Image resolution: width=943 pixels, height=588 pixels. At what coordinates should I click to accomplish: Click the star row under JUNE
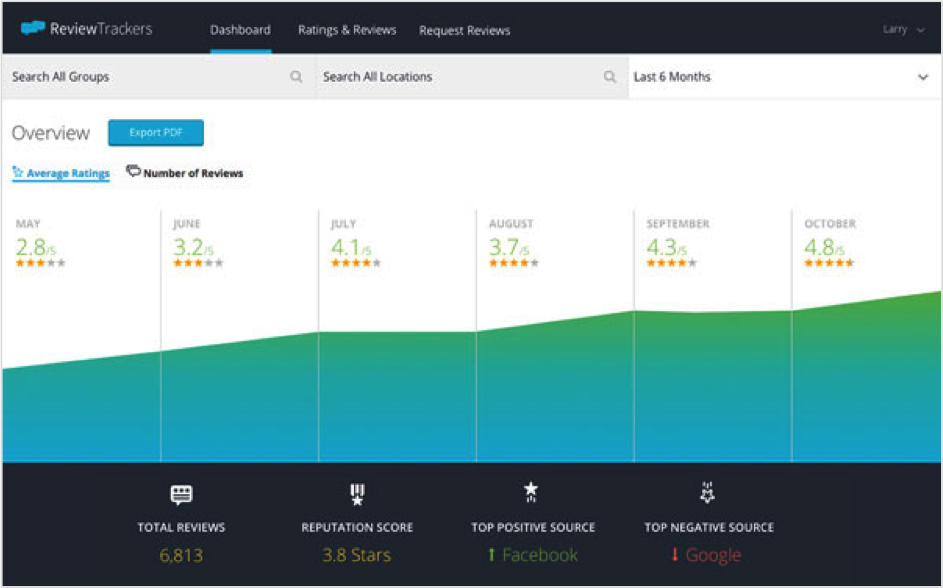198,263
